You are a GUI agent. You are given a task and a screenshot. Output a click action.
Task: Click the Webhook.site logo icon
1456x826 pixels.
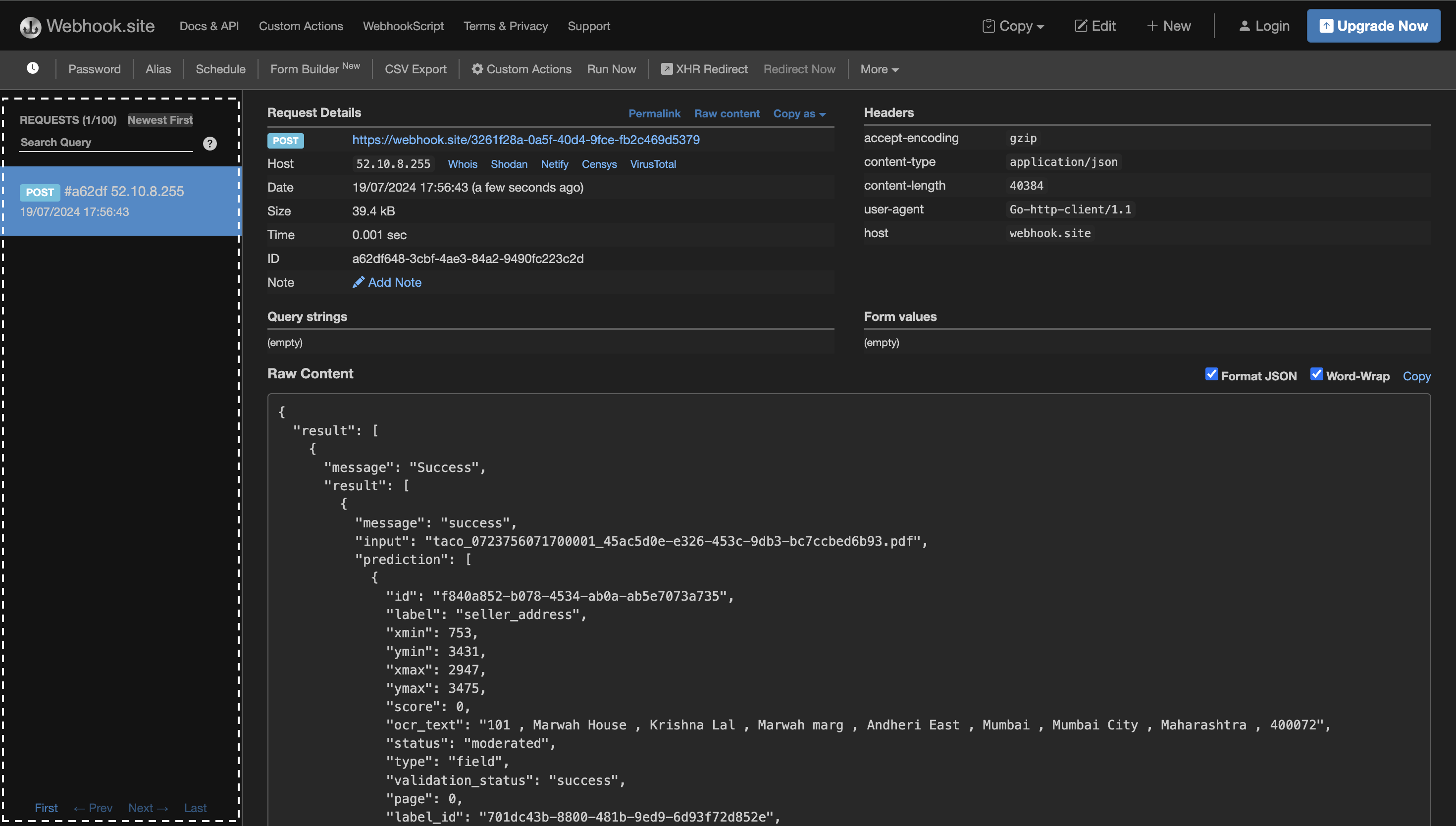point(30,27)
